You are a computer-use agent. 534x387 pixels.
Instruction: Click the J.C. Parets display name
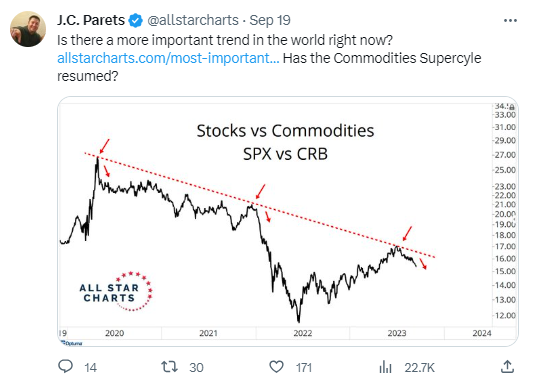[91, 20]
